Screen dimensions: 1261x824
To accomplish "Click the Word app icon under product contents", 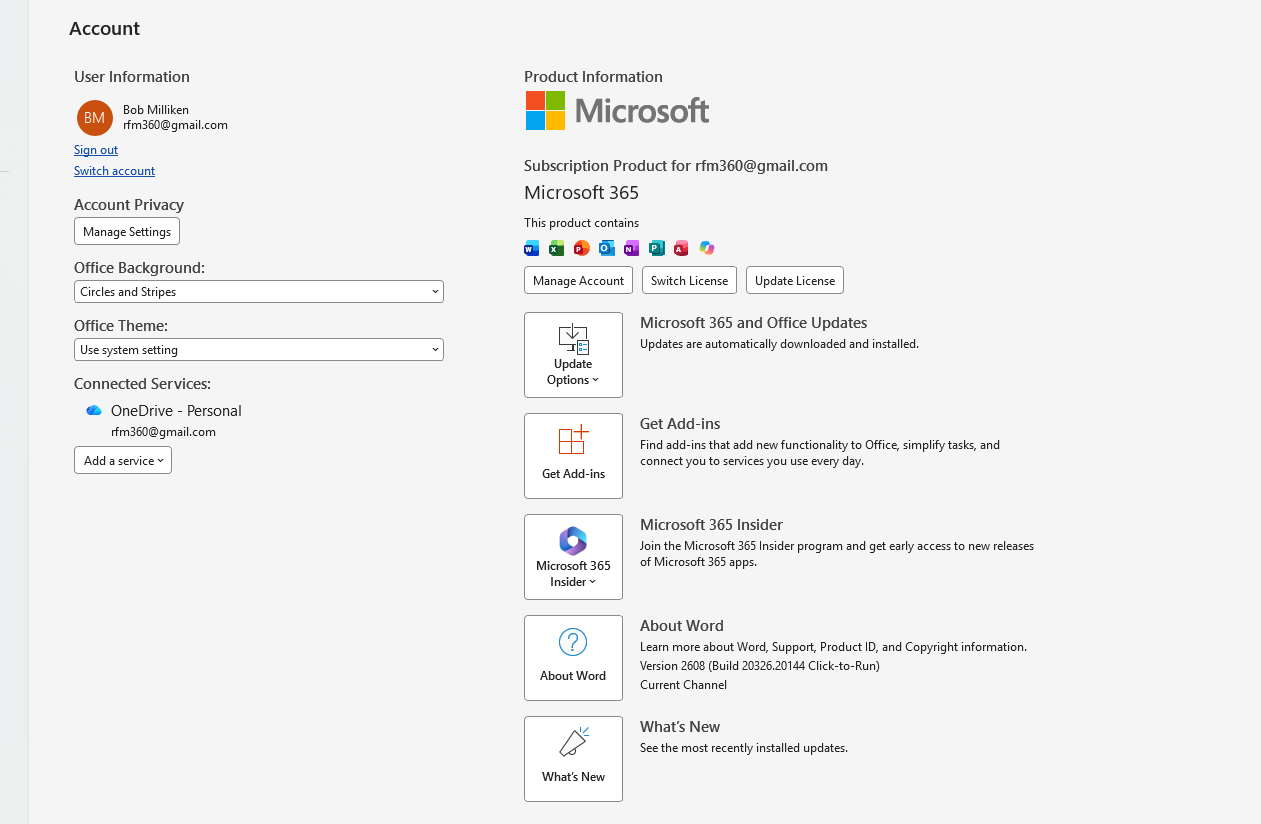I will pos(532,248).
